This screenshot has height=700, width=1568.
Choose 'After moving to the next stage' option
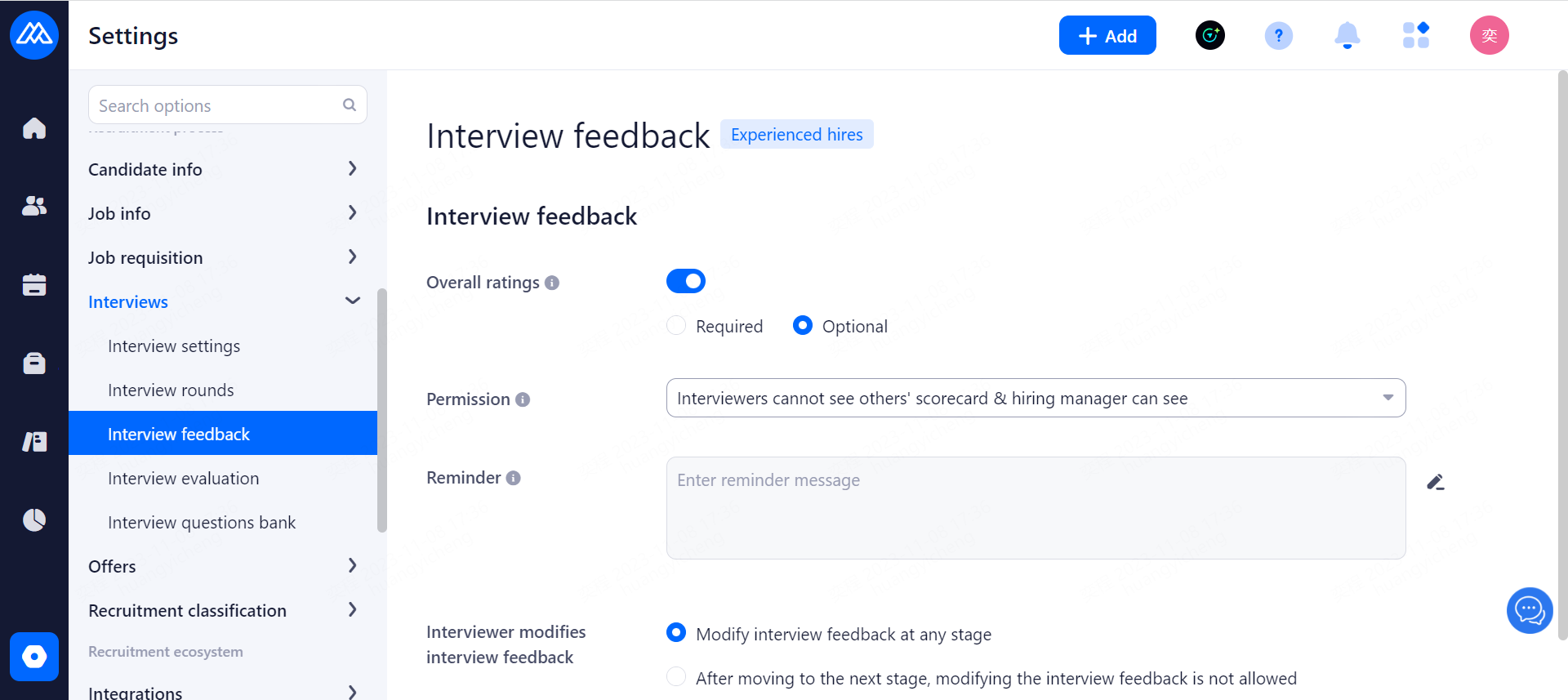(676, 677)
